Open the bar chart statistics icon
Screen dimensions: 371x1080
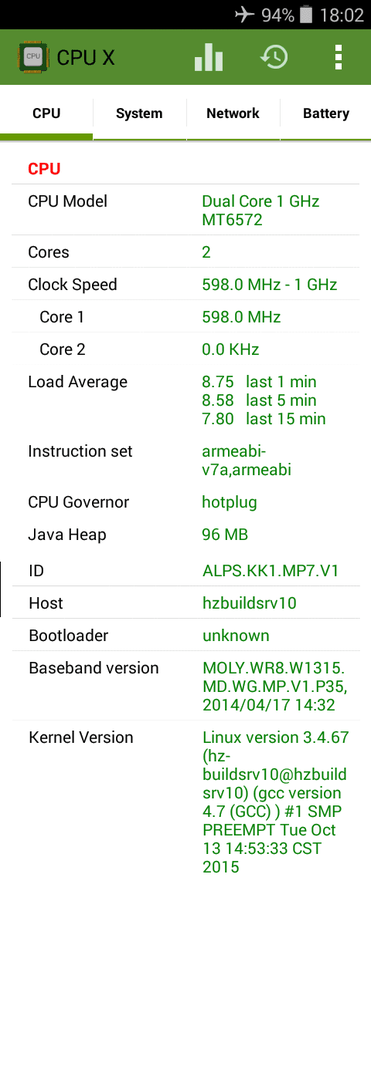209,57
